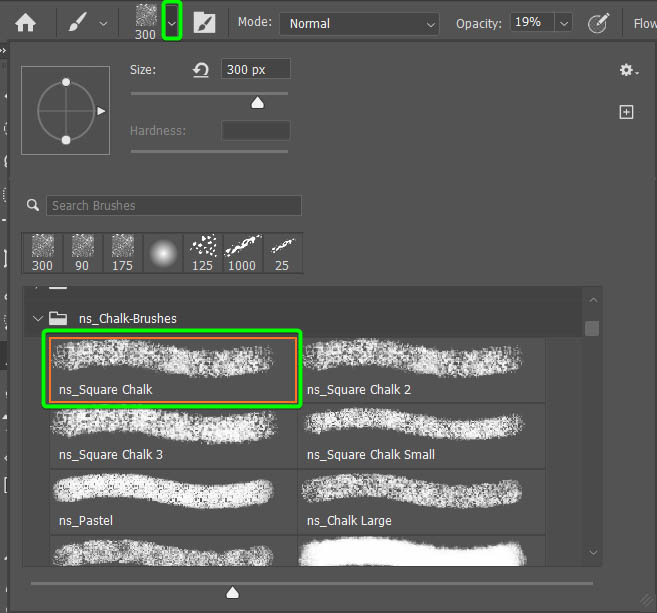Expand panels with double-arrow icon at left edge

(x=3, y=50)
